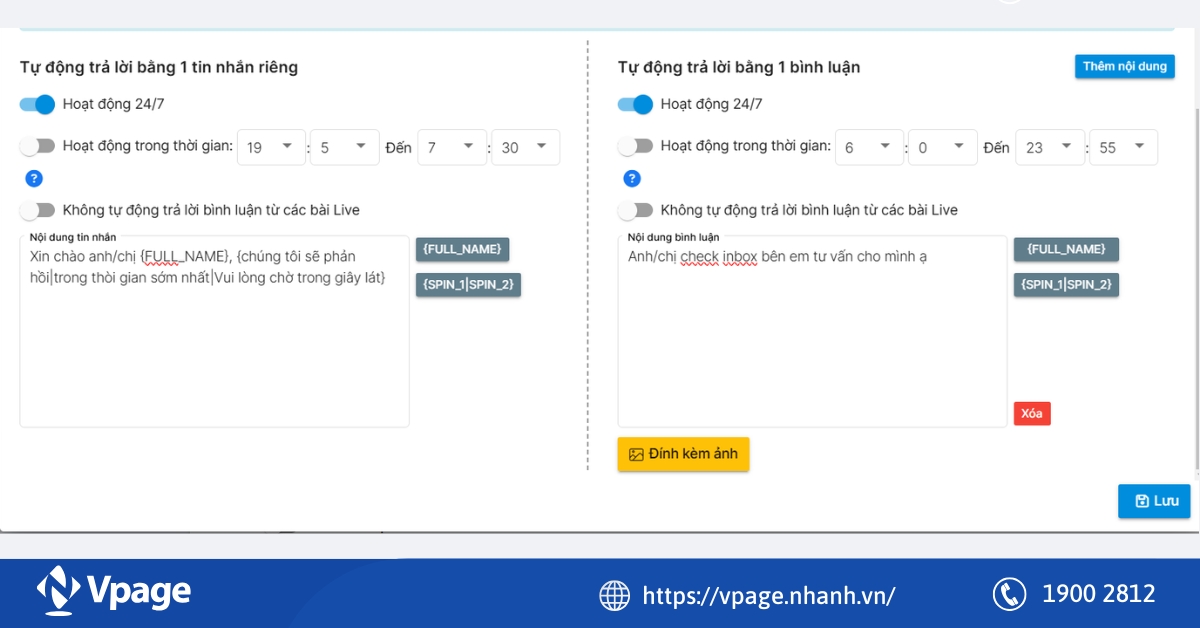Click the red 'Xóa' delete button
The width and height of the screenshot is (1200, 628).
tap(1032, 414)
